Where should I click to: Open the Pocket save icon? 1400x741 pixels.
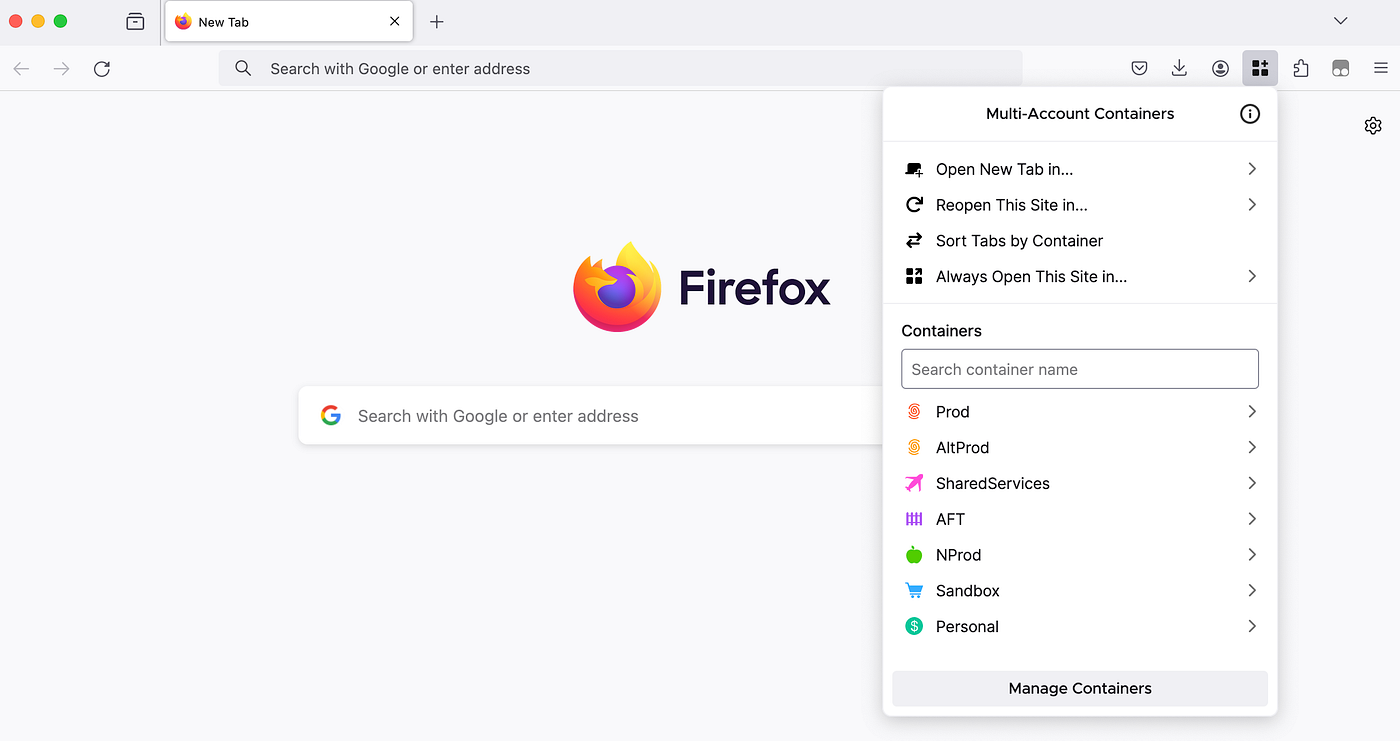pyautogui.click(x=1139, y=68)
